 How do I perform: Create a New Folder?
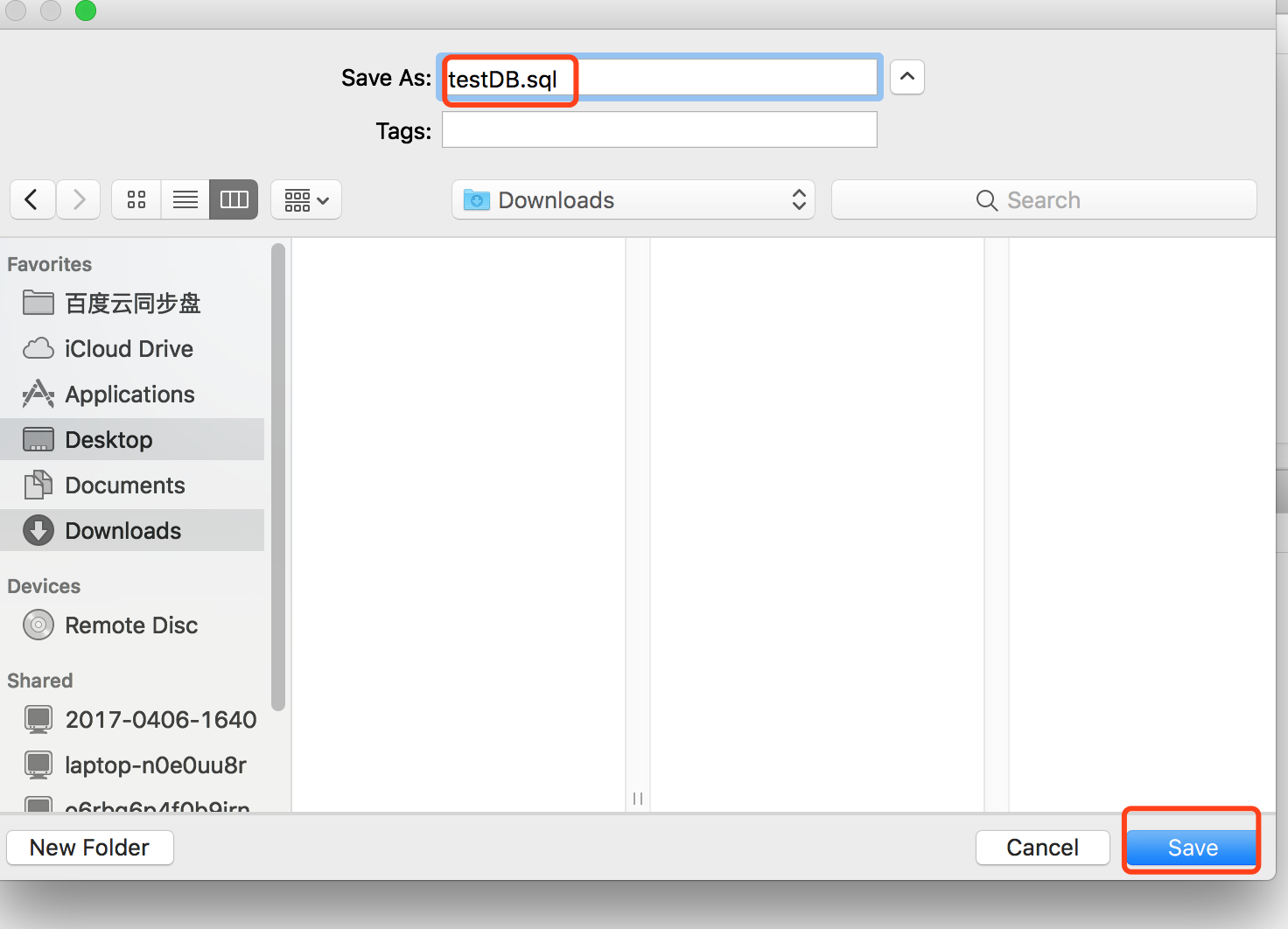(x=89, y=848)
